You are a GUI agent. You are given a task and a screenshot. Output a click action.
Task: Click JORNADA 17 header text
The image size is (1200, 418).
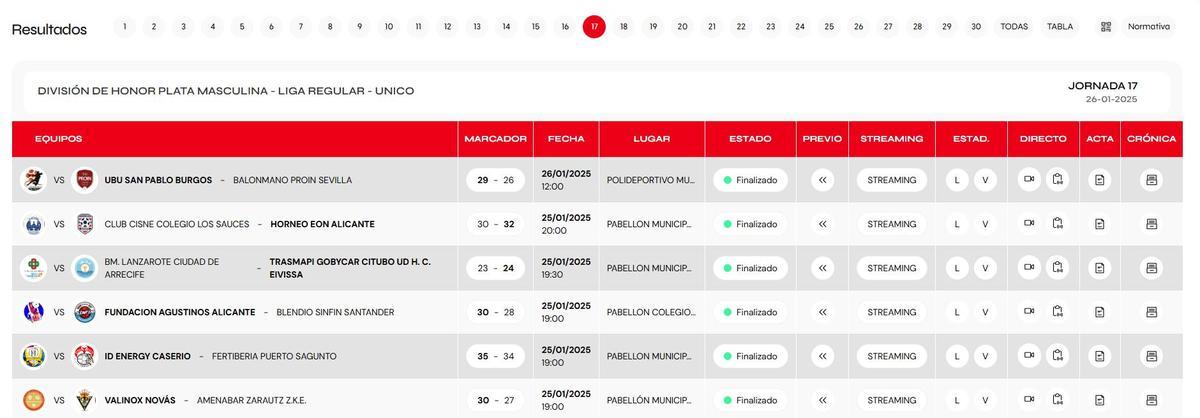point(1102,86)
